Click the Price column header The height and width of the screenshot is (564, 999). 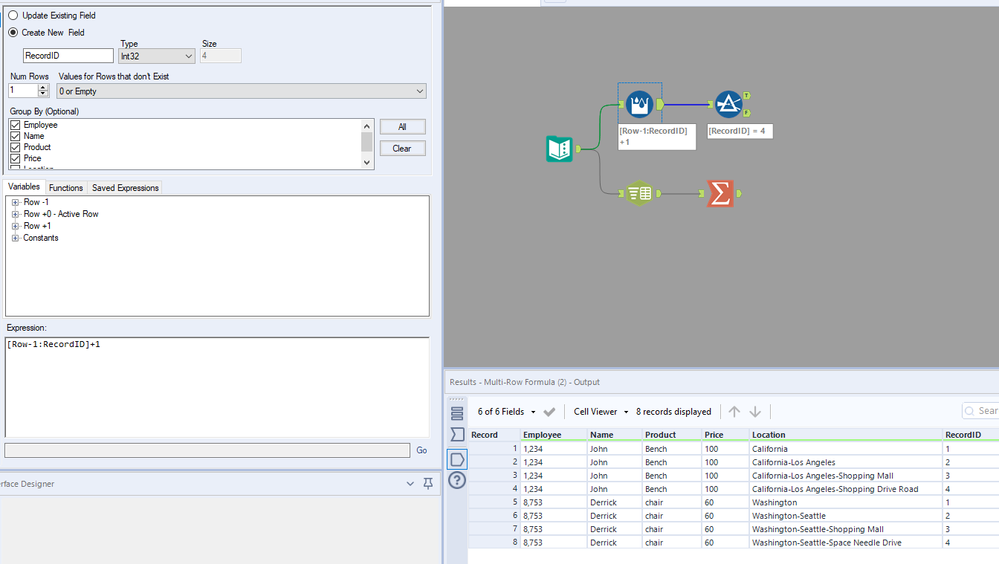pos(724,435)
